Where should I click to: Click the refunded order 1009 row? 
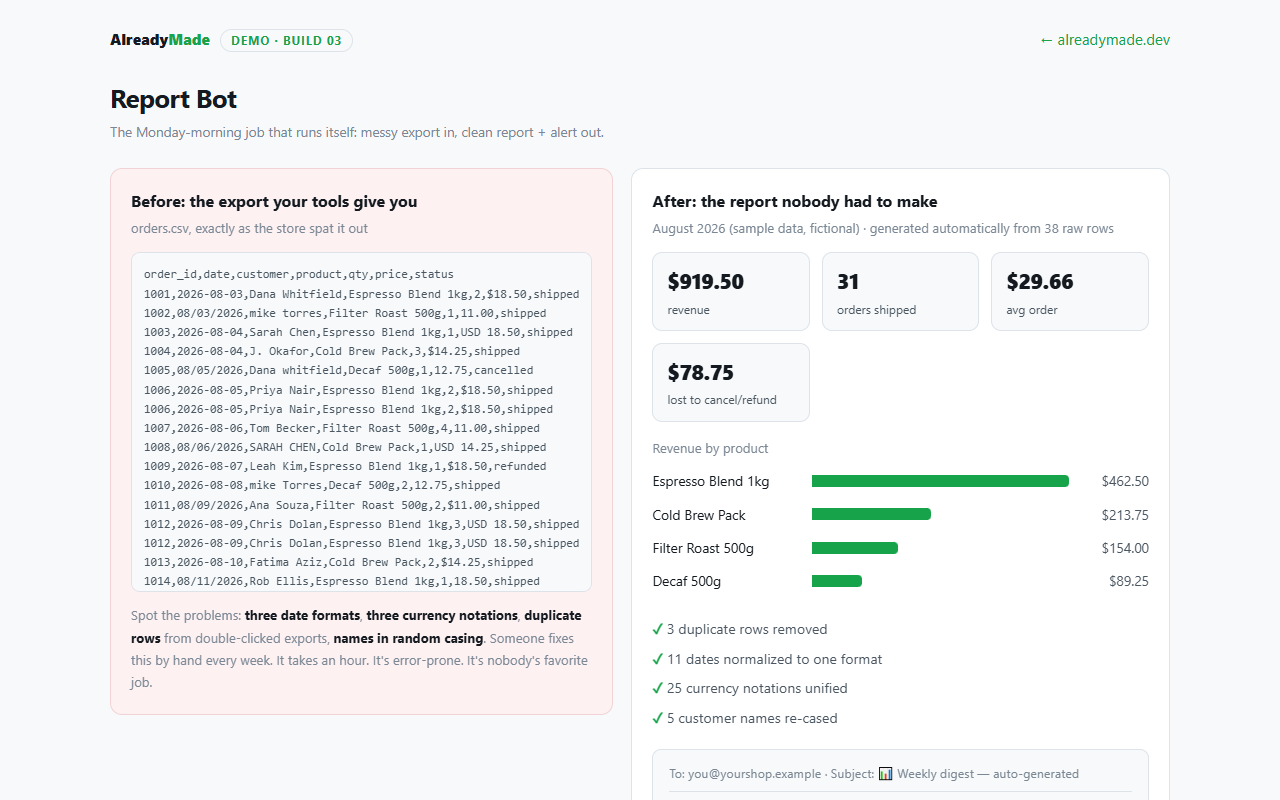345,466
